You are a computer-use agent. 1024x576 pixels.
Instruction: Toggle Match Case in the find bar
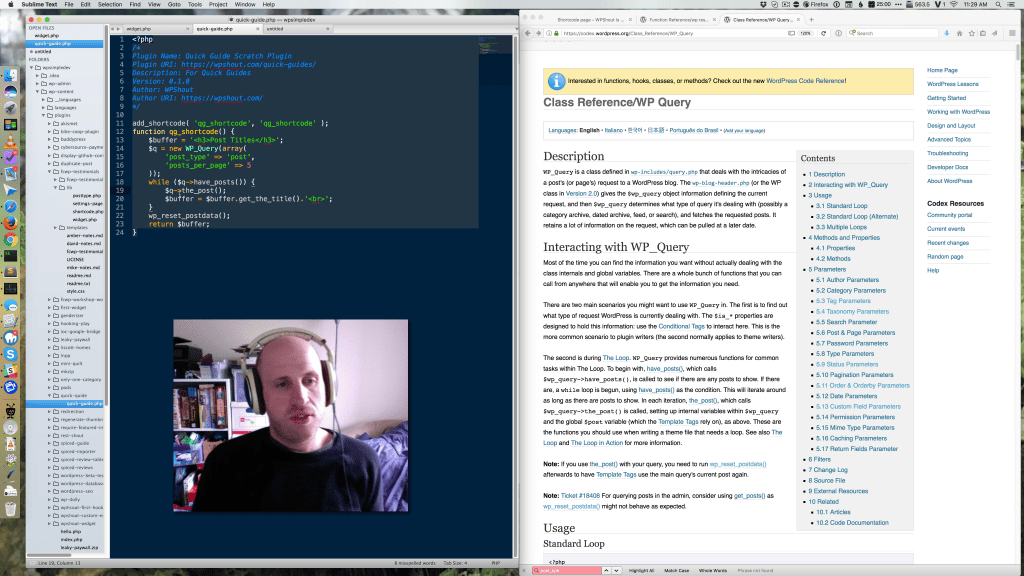676,570
